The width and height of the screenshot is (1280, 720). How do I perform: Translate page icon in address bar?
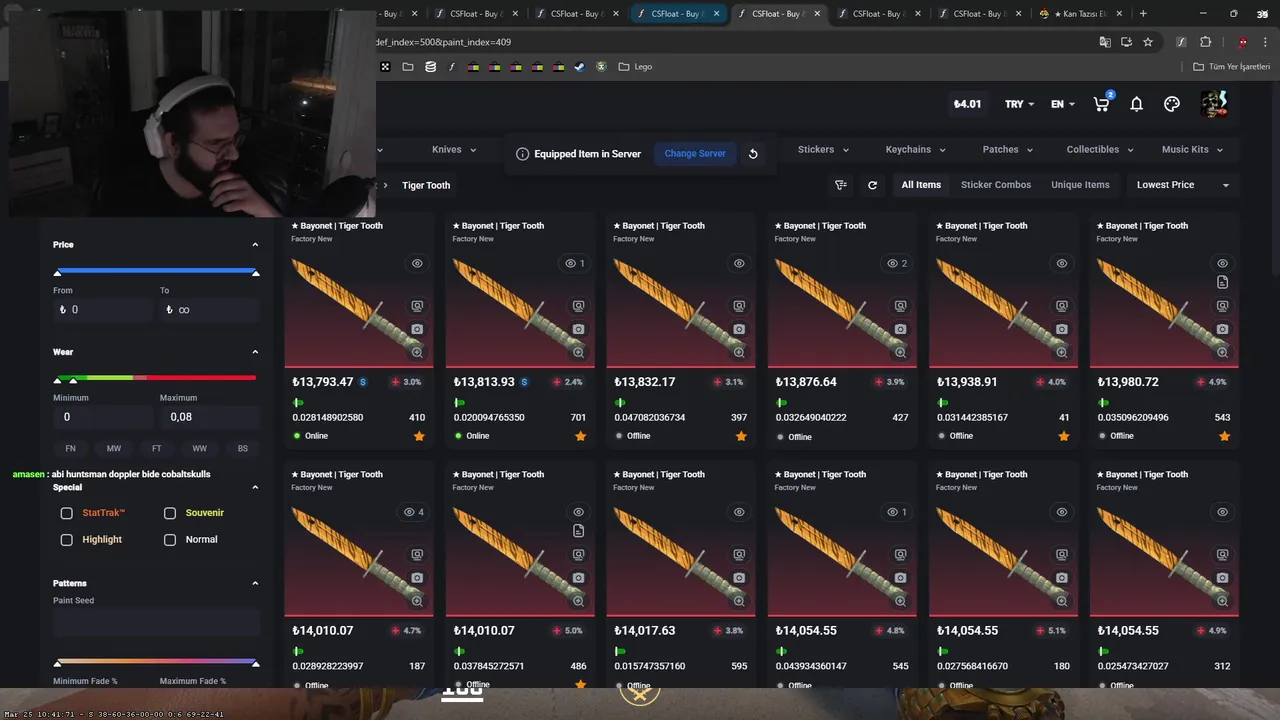tap(1105, 42)
